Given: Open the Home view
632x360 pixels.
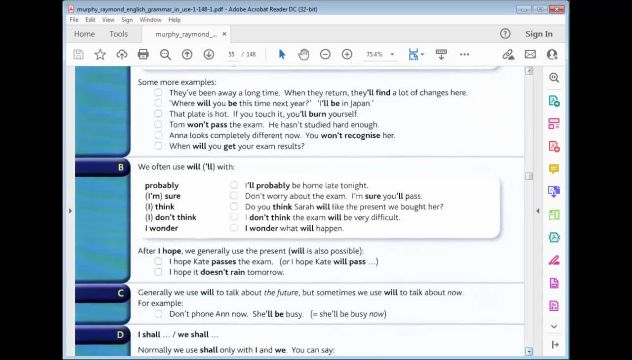Looking at the screenshot, I should 84,34.
